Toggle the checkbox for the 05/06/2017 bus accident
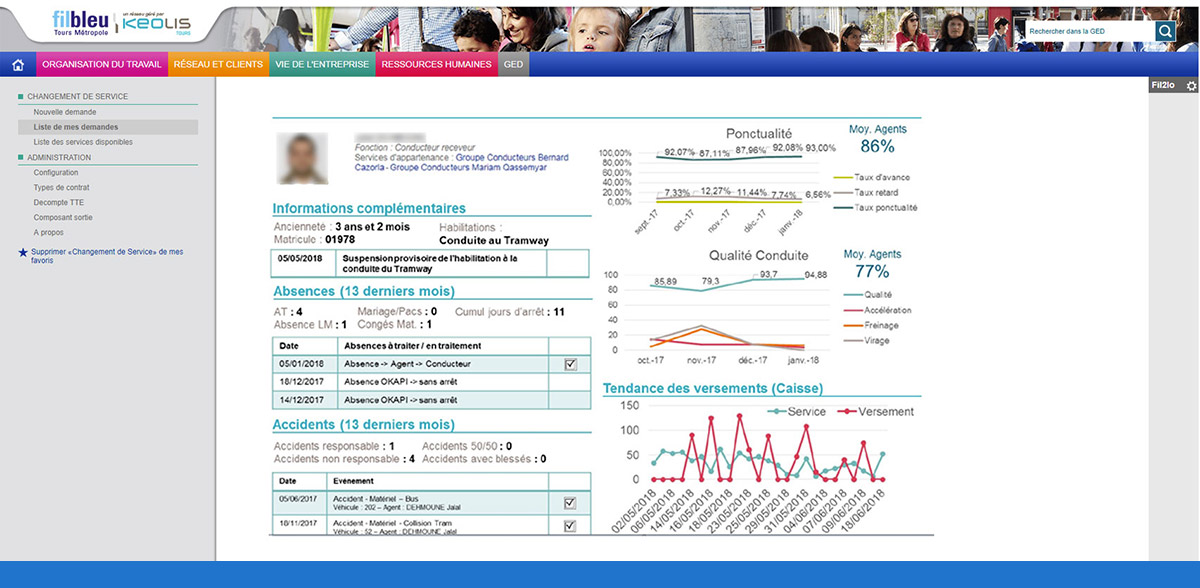This screenshot has height=588, width=1200. pyautogui.click(x=570, y=503)
